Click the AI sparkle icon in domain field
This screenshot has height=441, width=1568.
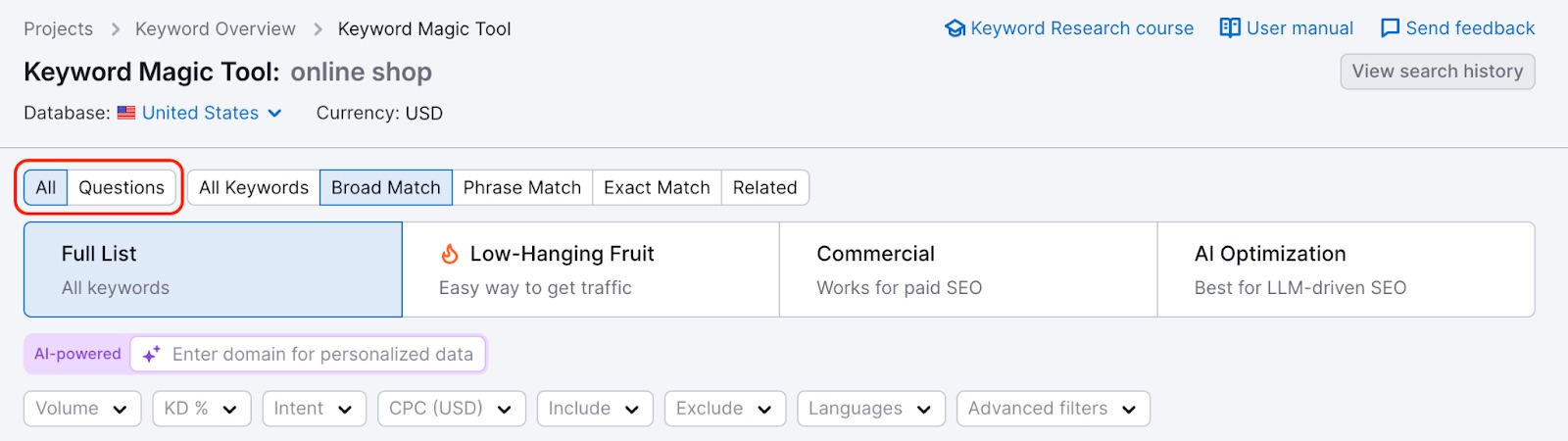(151, 355)
